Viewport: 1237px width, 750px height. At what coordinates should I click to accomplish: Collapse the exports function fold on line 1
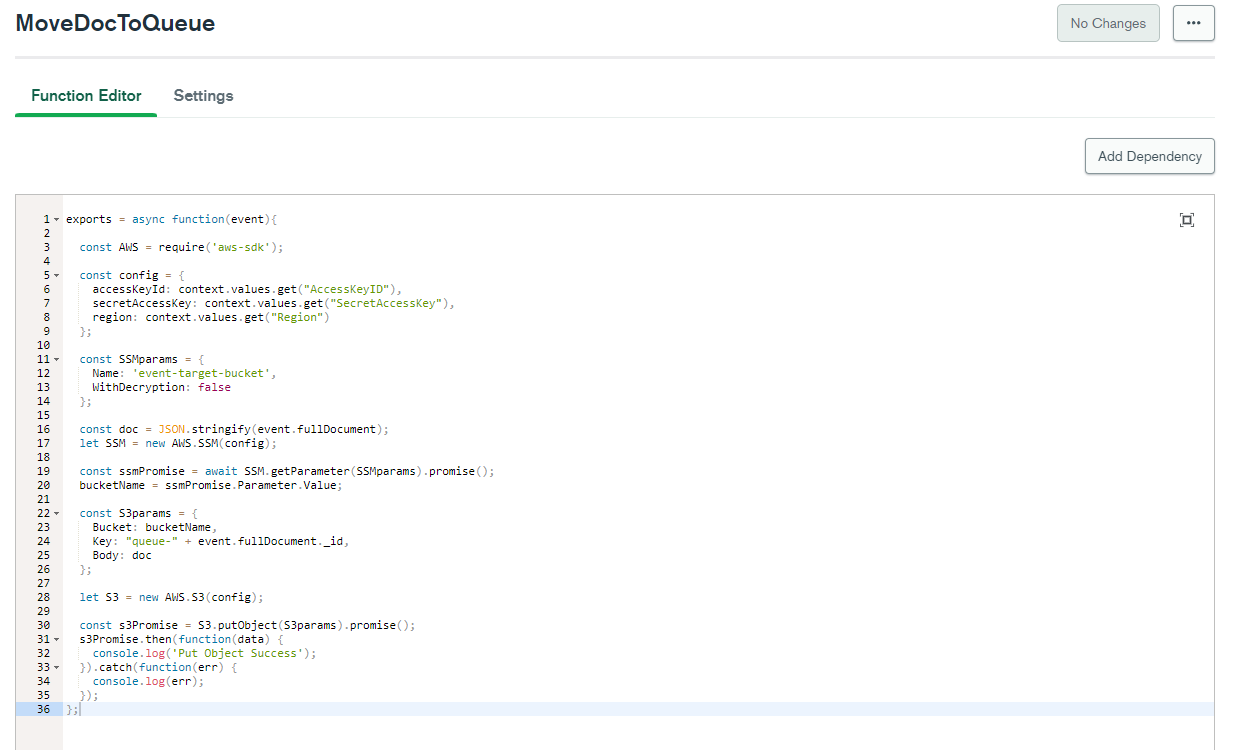54,218
